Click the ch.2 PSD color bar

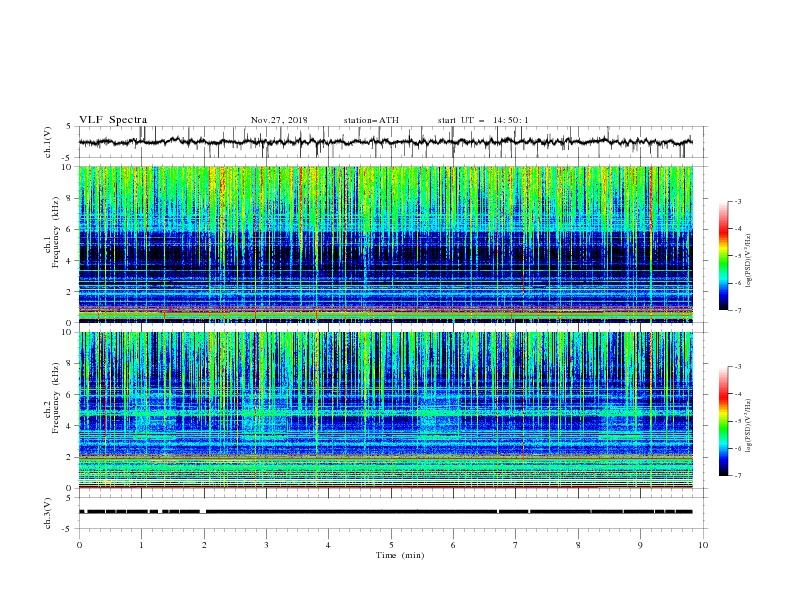coord(724,421)
